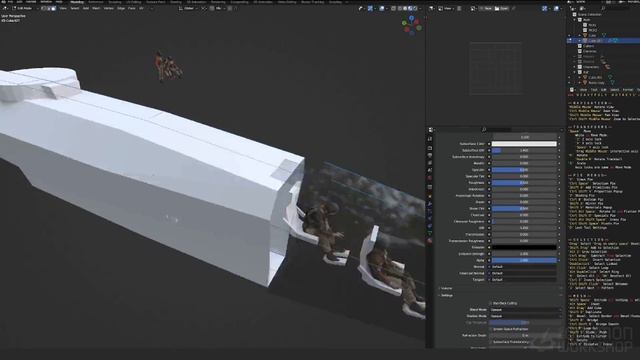Open the View menu in the image editor
The height and width of the screenshot is (360, 640).
tap(448, 8)
